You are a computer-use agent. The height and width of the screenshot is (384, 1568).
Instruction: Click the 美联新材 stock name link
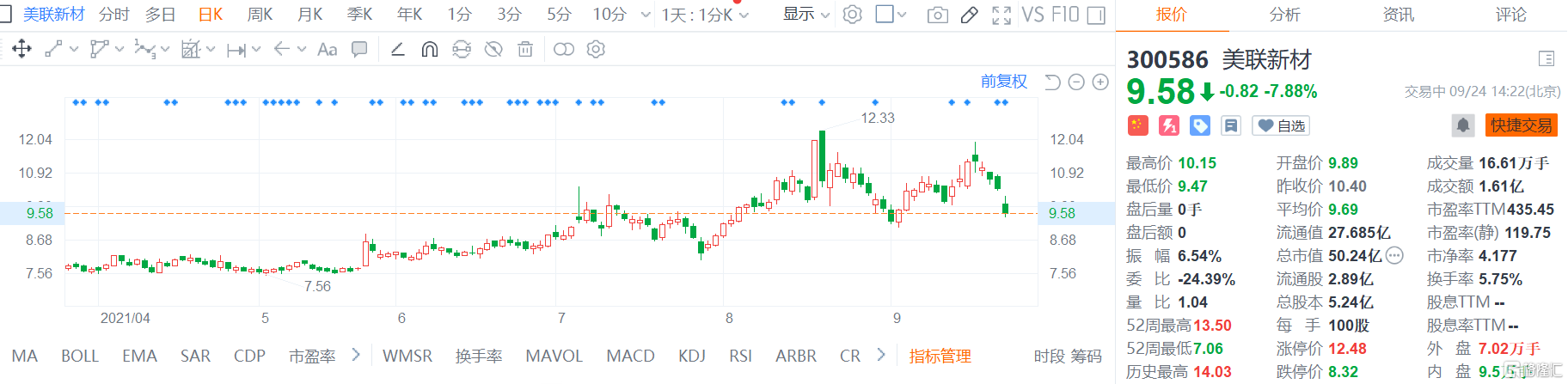(54, 15)
